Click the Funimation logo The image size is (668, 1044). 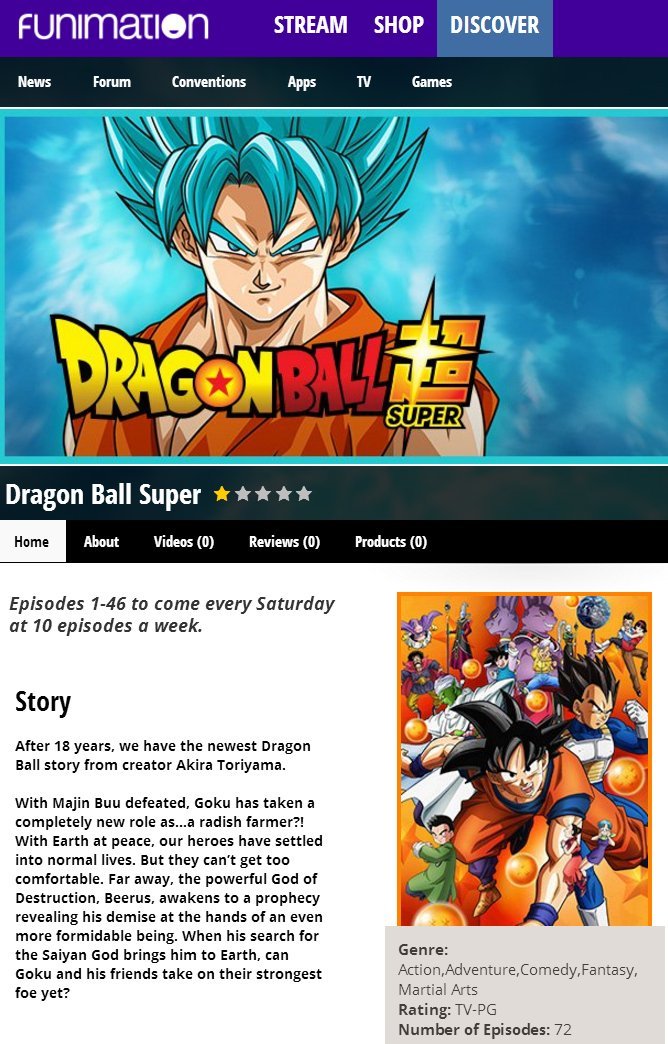pyautogui.click(x=113, y=26)
